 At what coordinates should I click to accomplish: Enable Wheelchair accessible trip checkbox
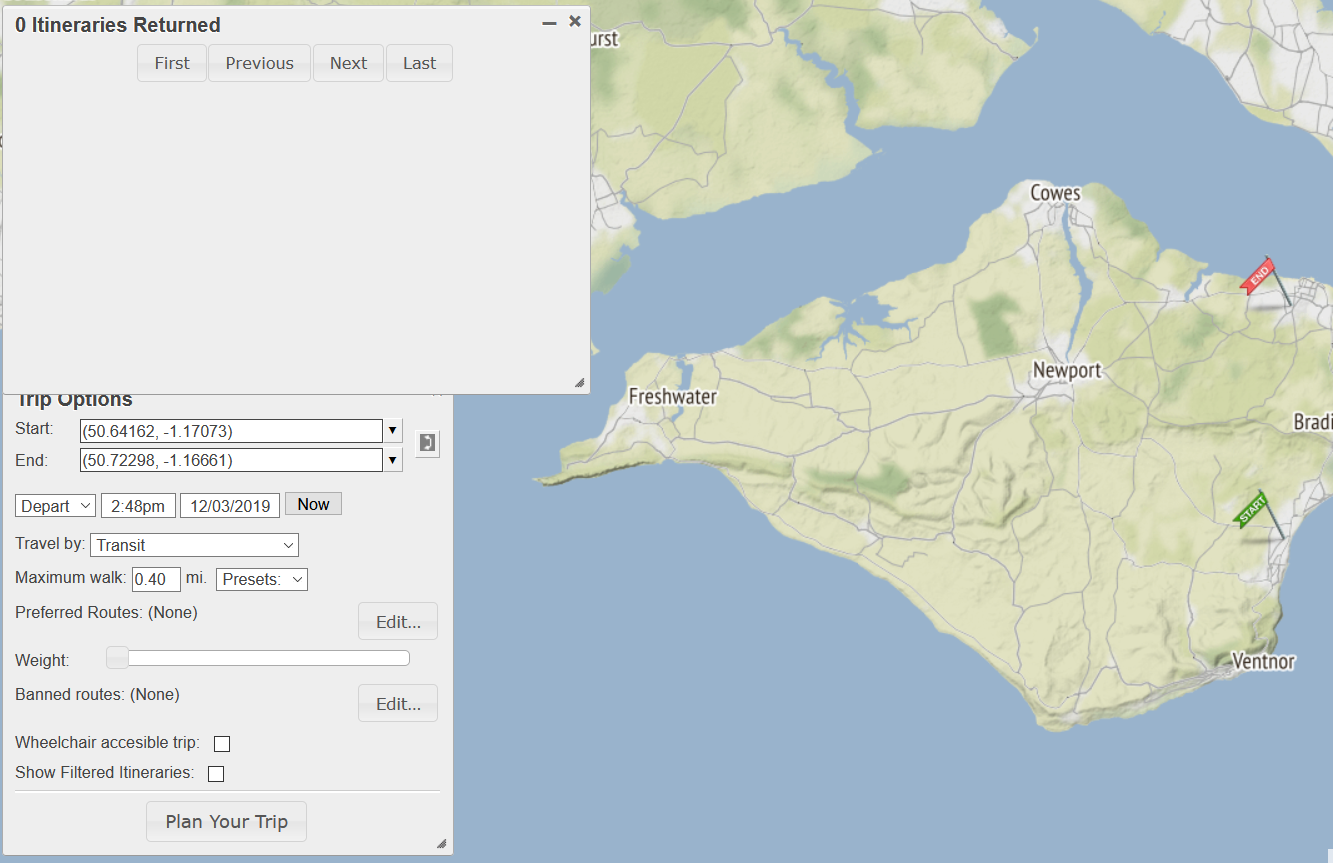(x=222, y=744)
